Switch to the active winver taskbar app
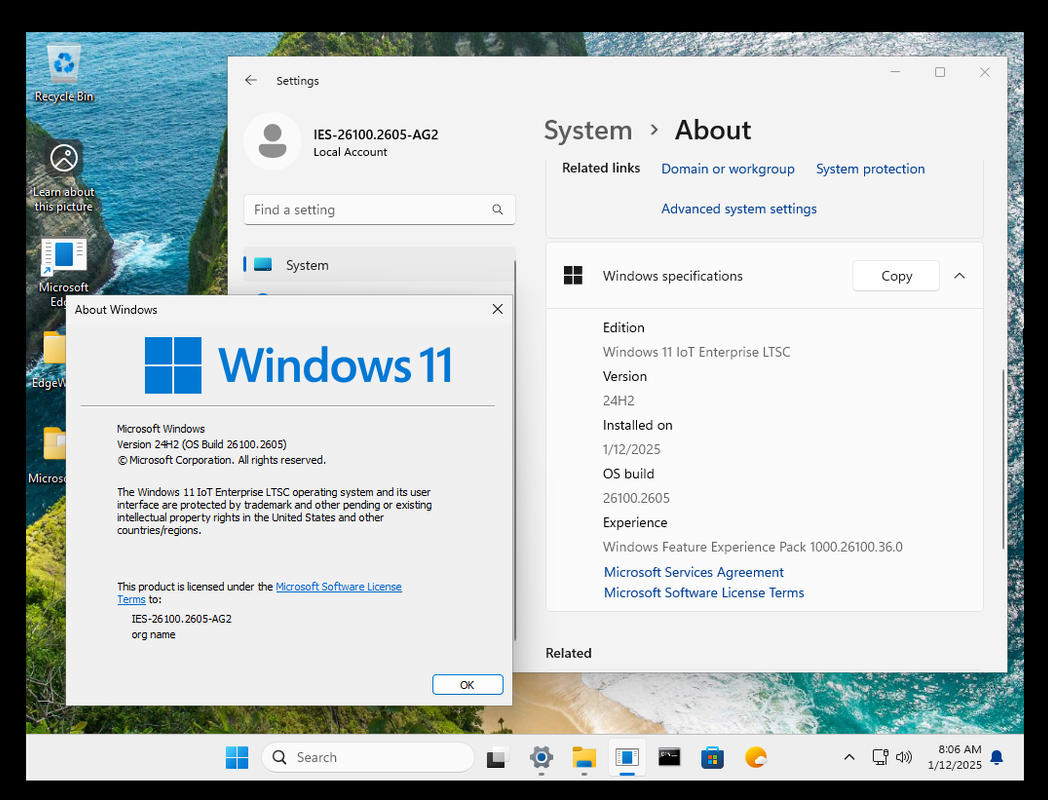 pyautogui.click(x=627, y=757)
